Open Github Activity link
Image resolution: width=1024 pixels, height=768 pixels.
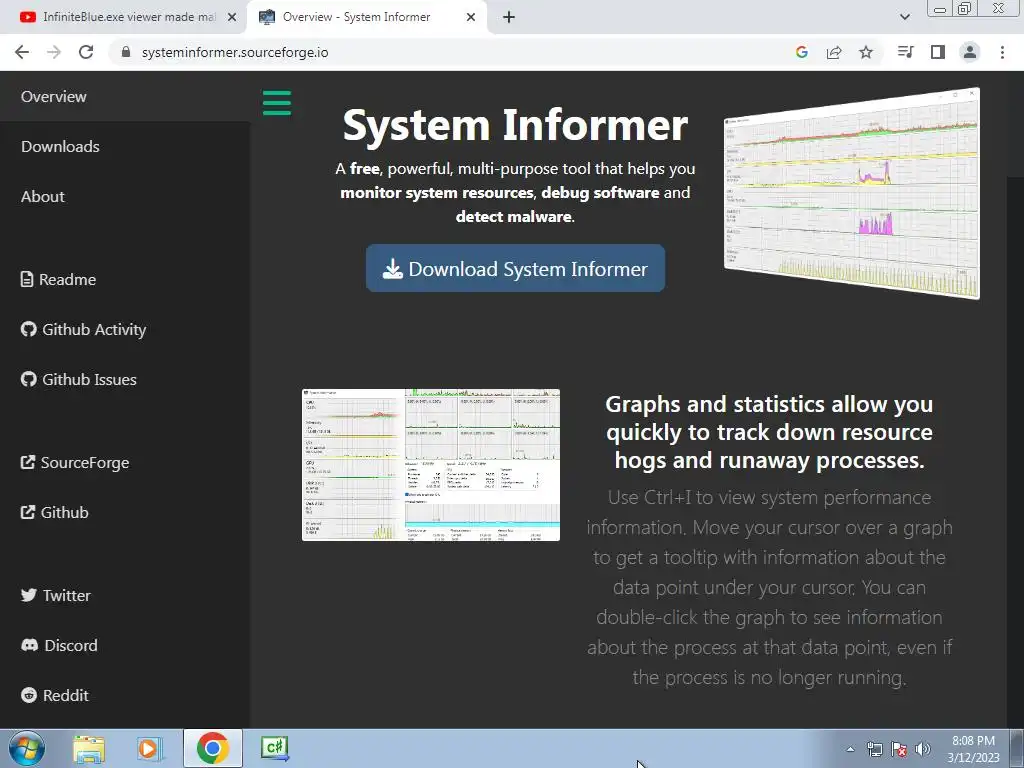coord(83,329)
